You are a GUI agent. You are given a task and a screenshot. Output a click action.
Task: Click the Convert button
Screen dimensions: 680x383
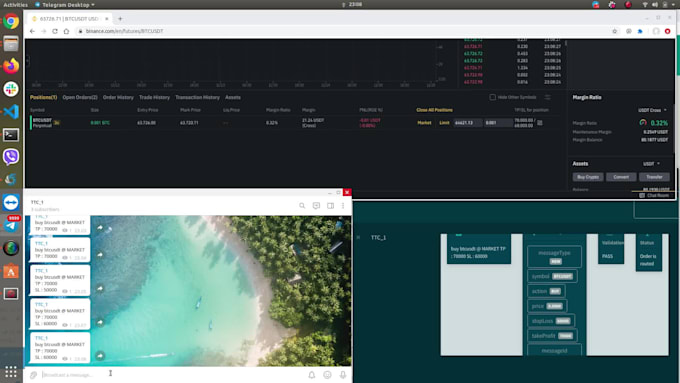tap(621, 177)
